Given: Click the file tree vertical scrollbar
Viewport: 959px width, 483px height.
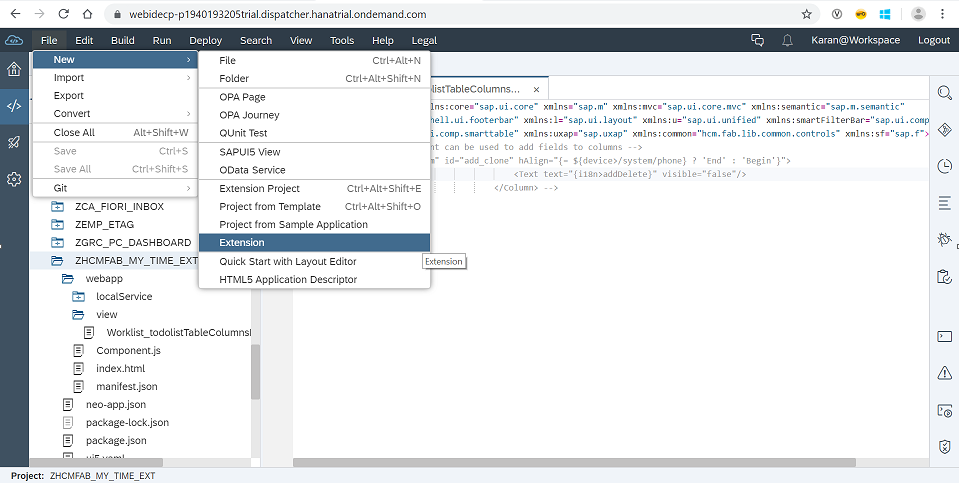Looking at the screenshot, I should click(256, 371).
